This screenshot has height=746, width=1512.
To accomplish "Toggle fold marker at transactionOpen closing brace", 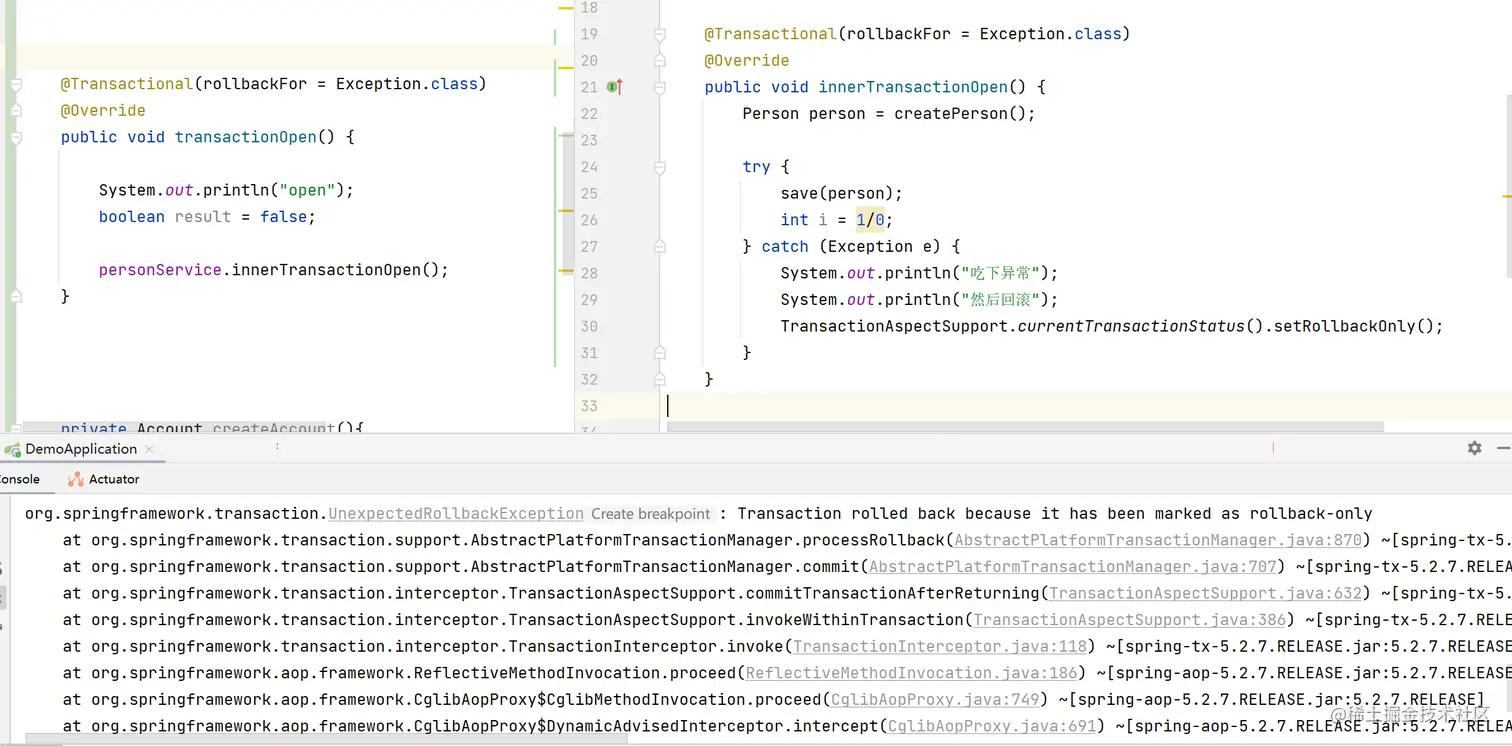I will coord(16,296).
